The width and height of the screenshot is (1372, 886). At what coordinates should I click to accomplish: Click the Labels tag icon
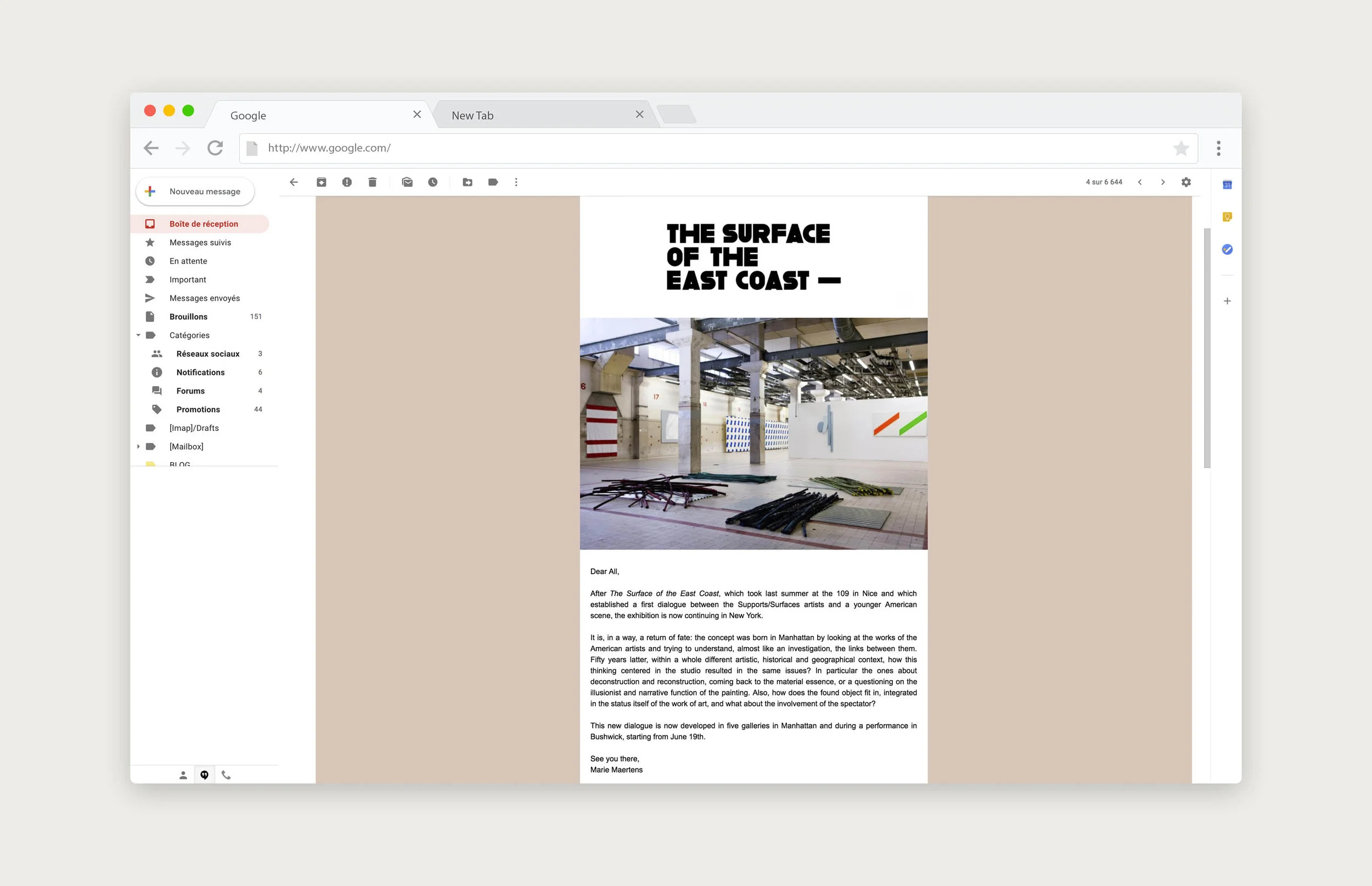point(493,182)
